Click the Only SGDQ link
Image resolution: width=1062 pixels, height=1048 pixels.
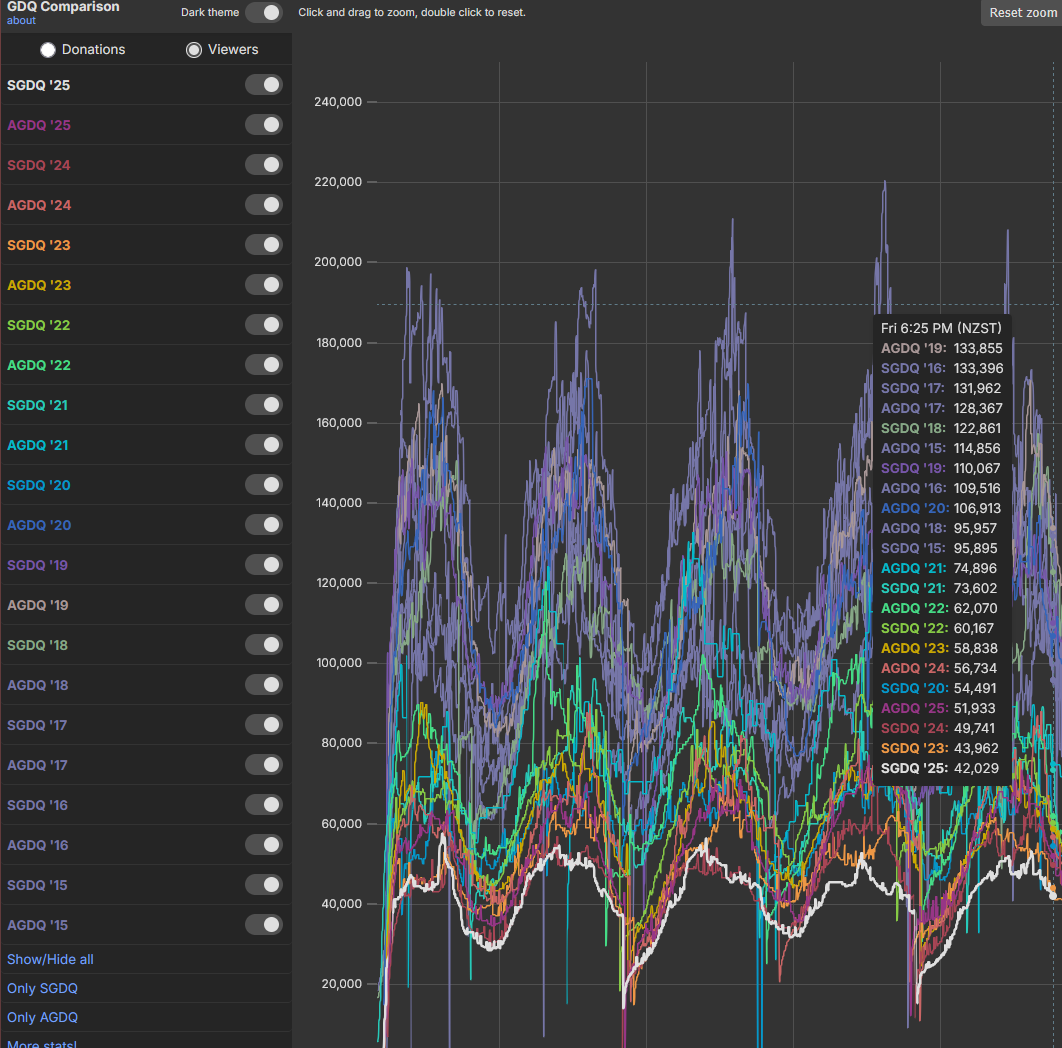42,988
